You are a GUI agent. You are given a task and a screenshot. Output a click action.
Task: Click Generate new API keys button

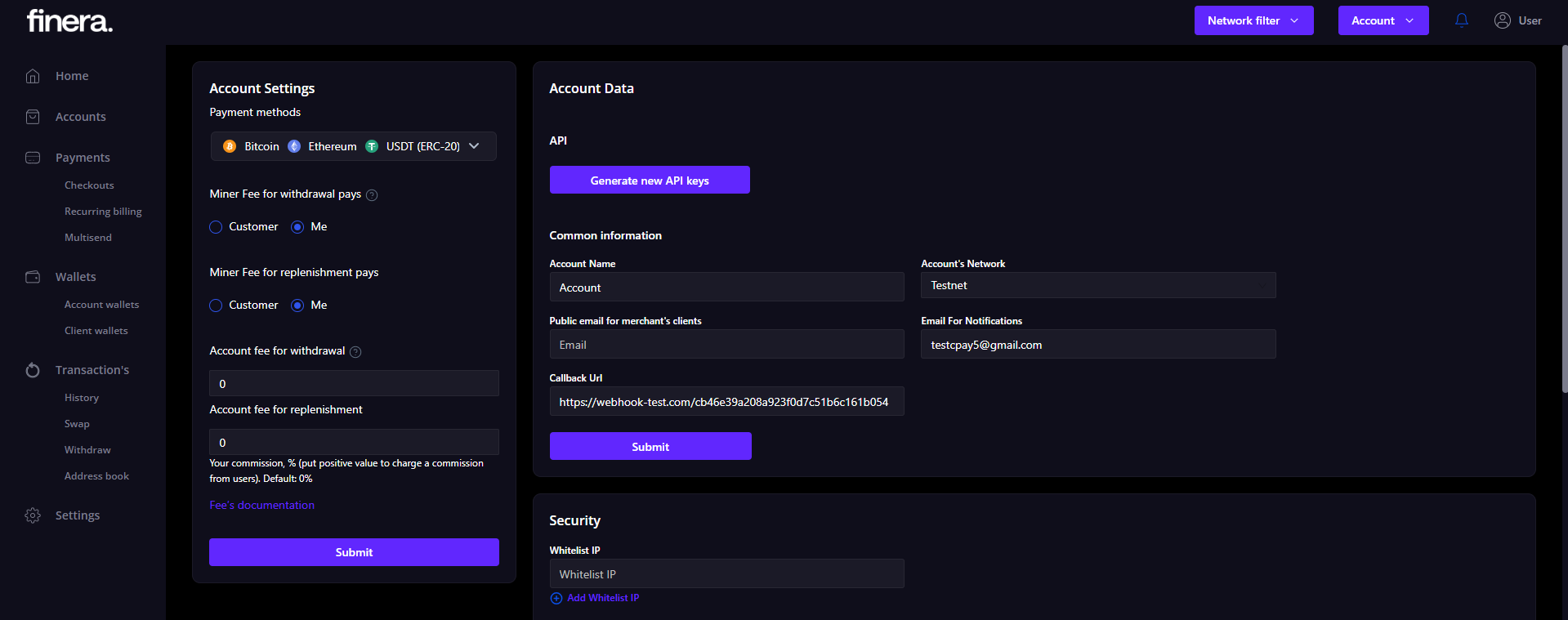click(x=650, y=181)
